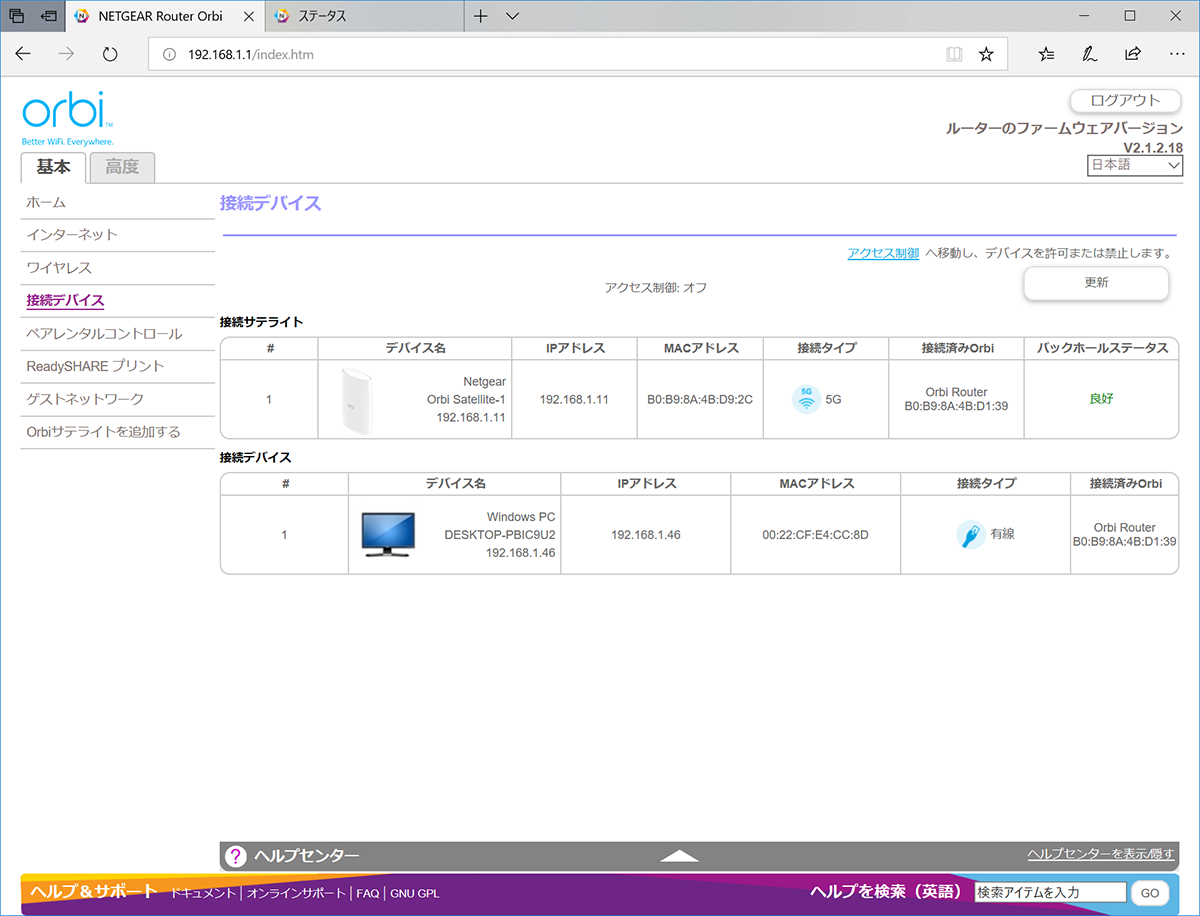Add page to favorites star icon
The image size is (1200, 916).
[986, 54]
